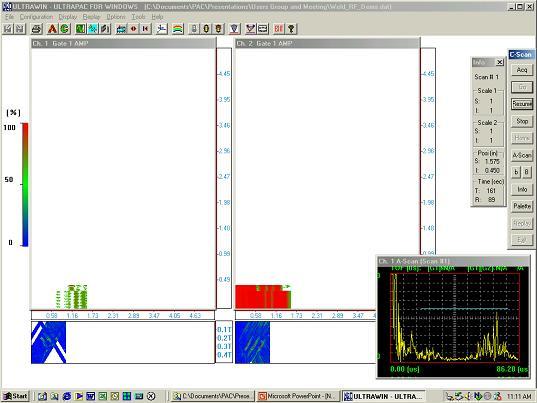Click the rectangle-with-arrows toolbar icon
The height and width of the screenshot is (403, 537).
[x=263, y=29]
